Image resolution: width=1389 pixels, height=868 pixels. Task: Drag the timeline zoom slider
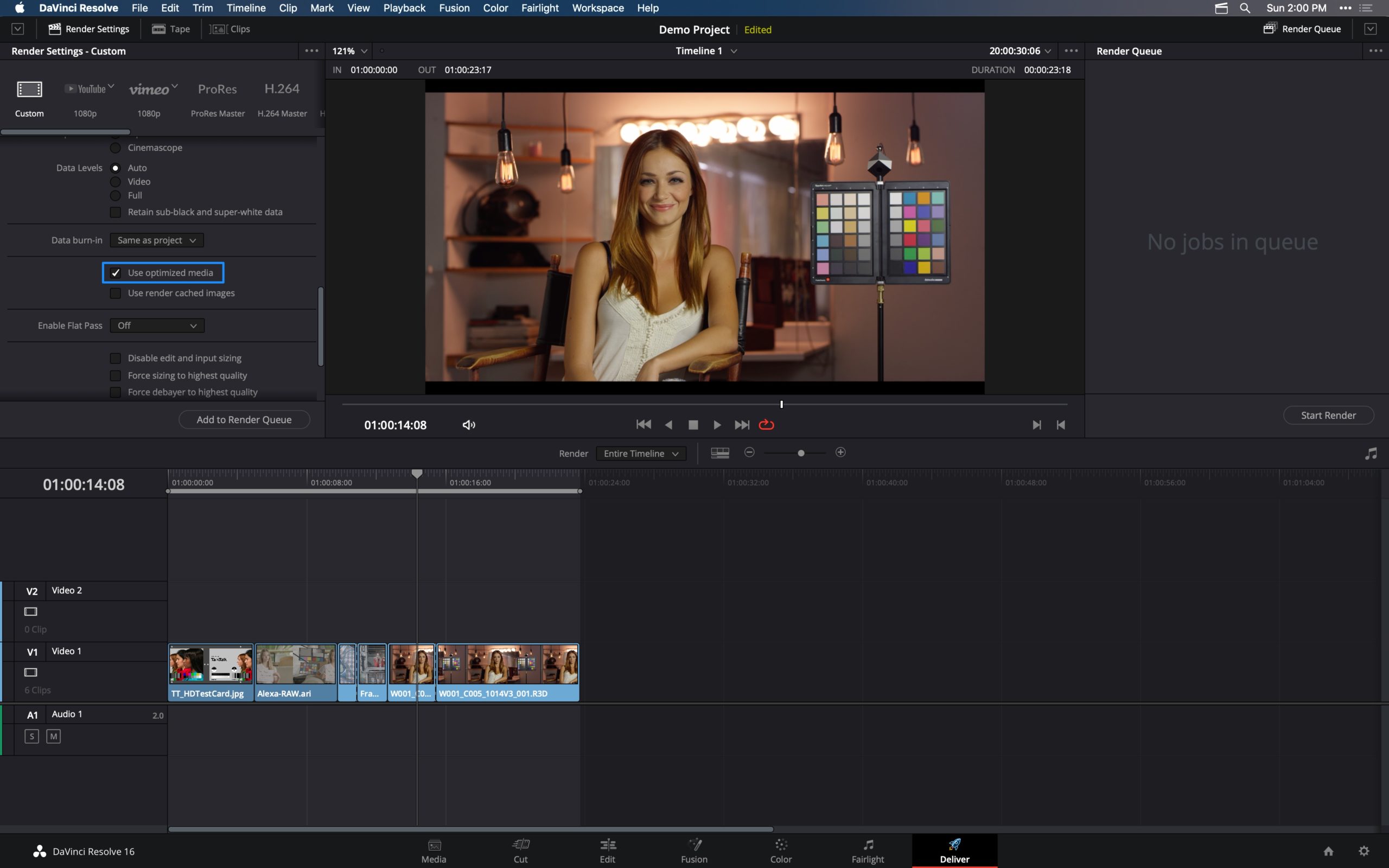tap(801, 453)
